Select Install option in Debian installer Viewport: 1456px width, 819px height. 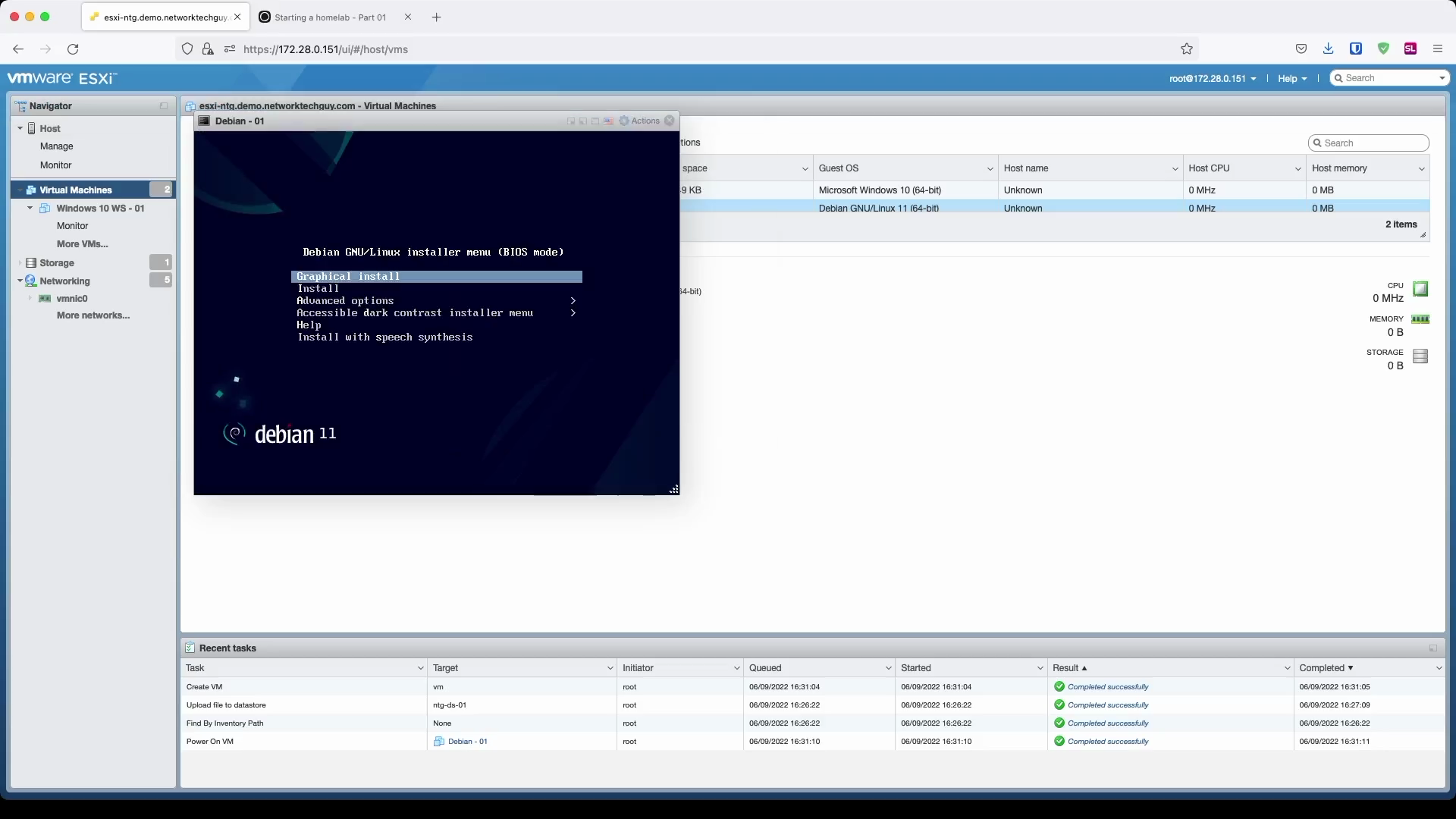tap(318, 289)
